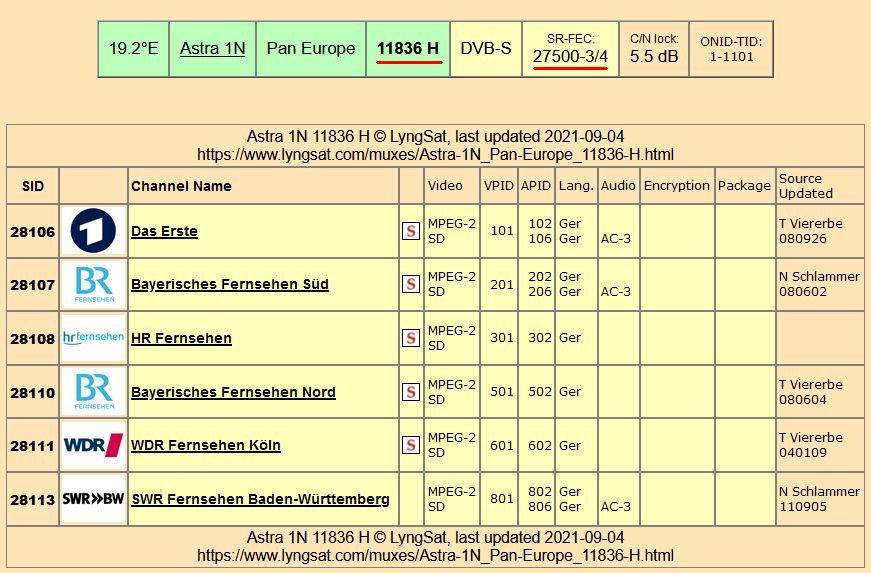871x573 pixels.
Task: Open the Astra 1N satellite link
Action: click(x=212, y=48)
